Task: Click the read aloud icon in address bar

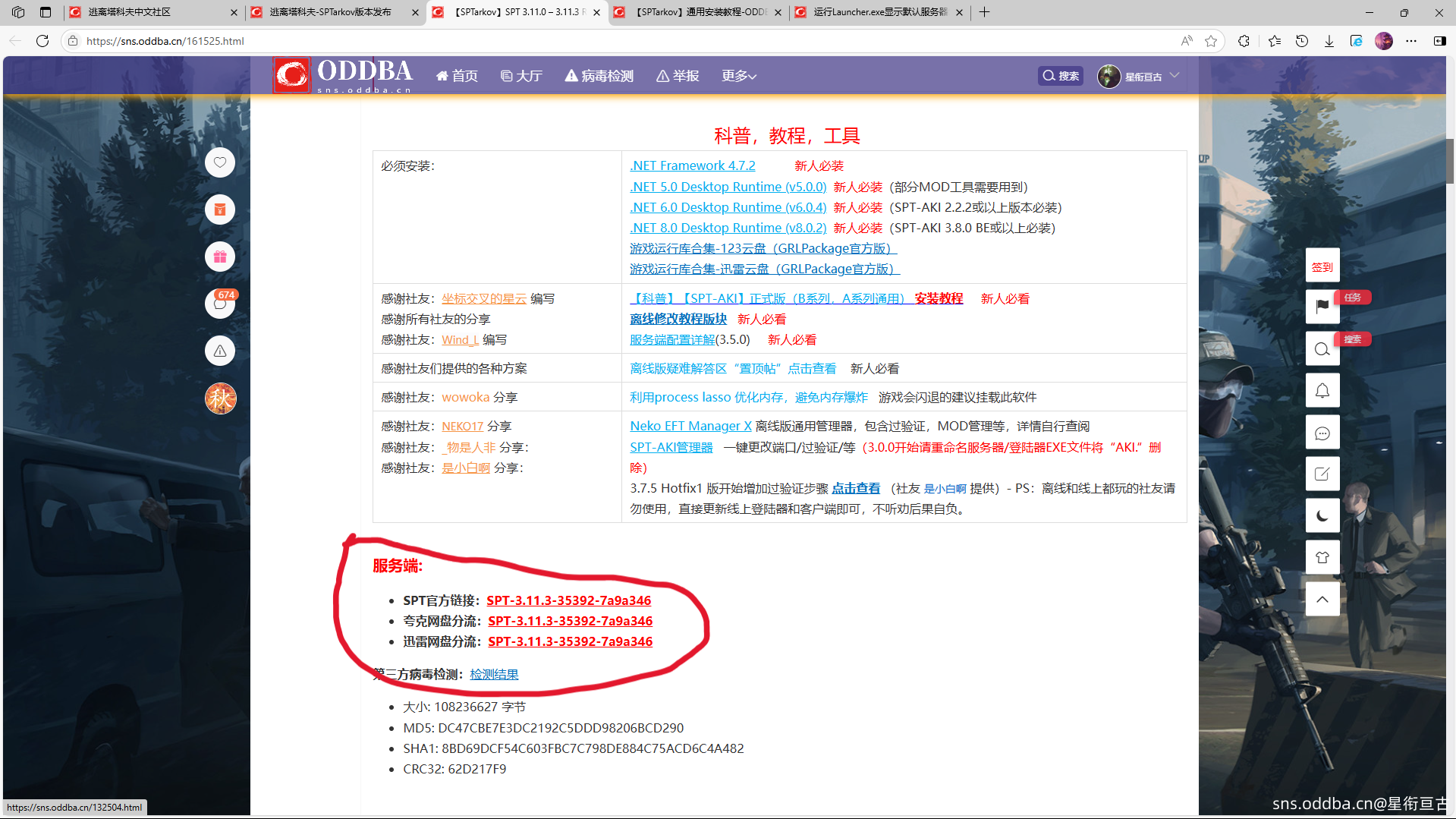Action: (x=1187, y=41)
